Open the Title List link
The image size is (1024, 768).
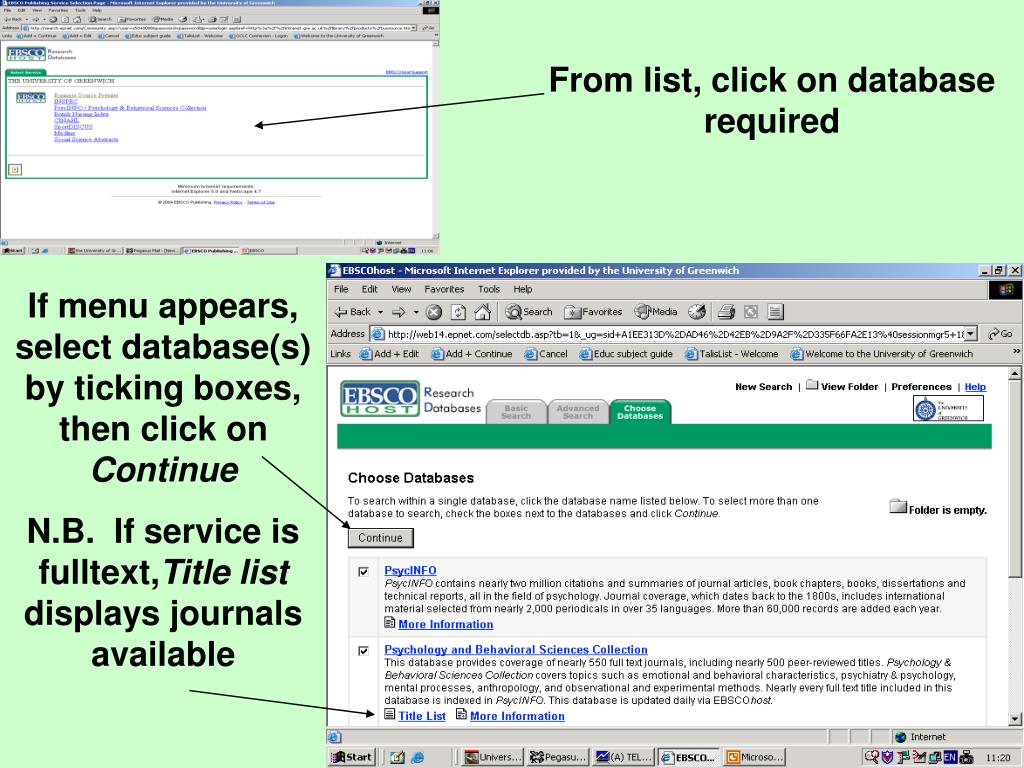(x=422, y=716)
